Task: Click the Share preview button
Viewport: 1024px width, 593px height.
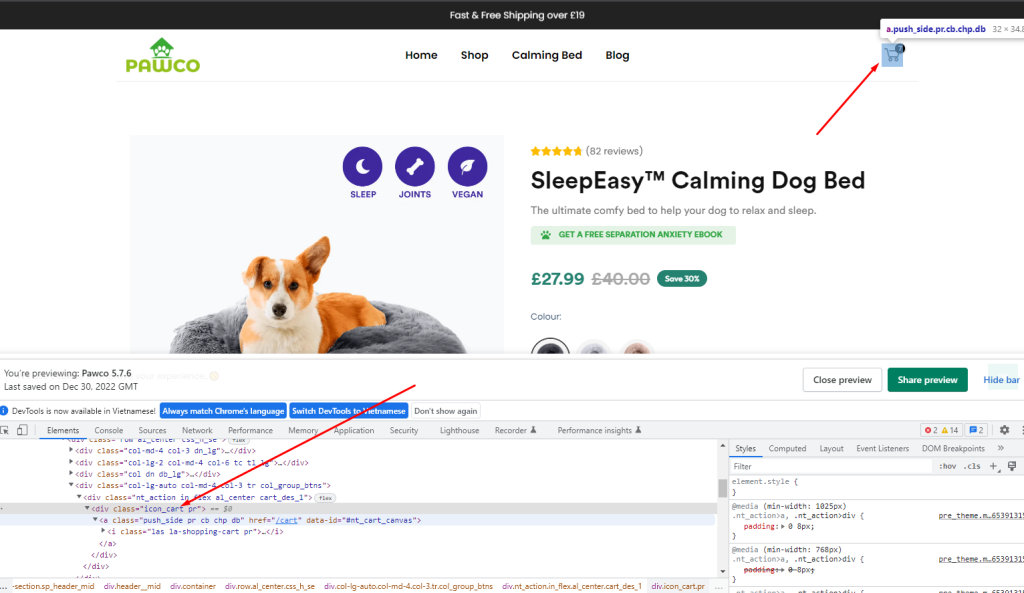Action: click(927, 379)
